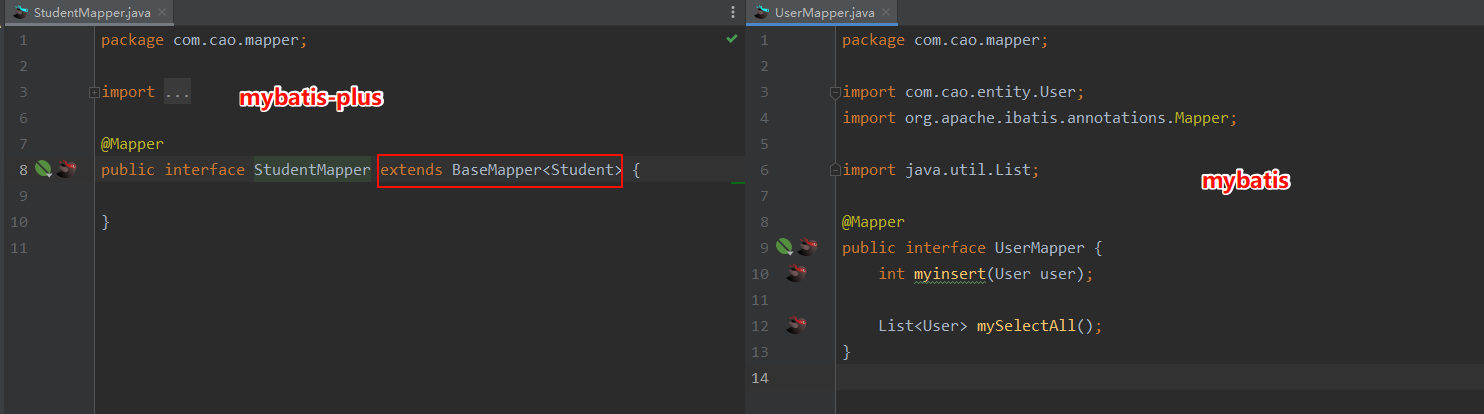Click 'BaseMapper<Student>' in the extends clause
Image resolution: width=1484 pixels, height=414 pixels.
(537, 170)
